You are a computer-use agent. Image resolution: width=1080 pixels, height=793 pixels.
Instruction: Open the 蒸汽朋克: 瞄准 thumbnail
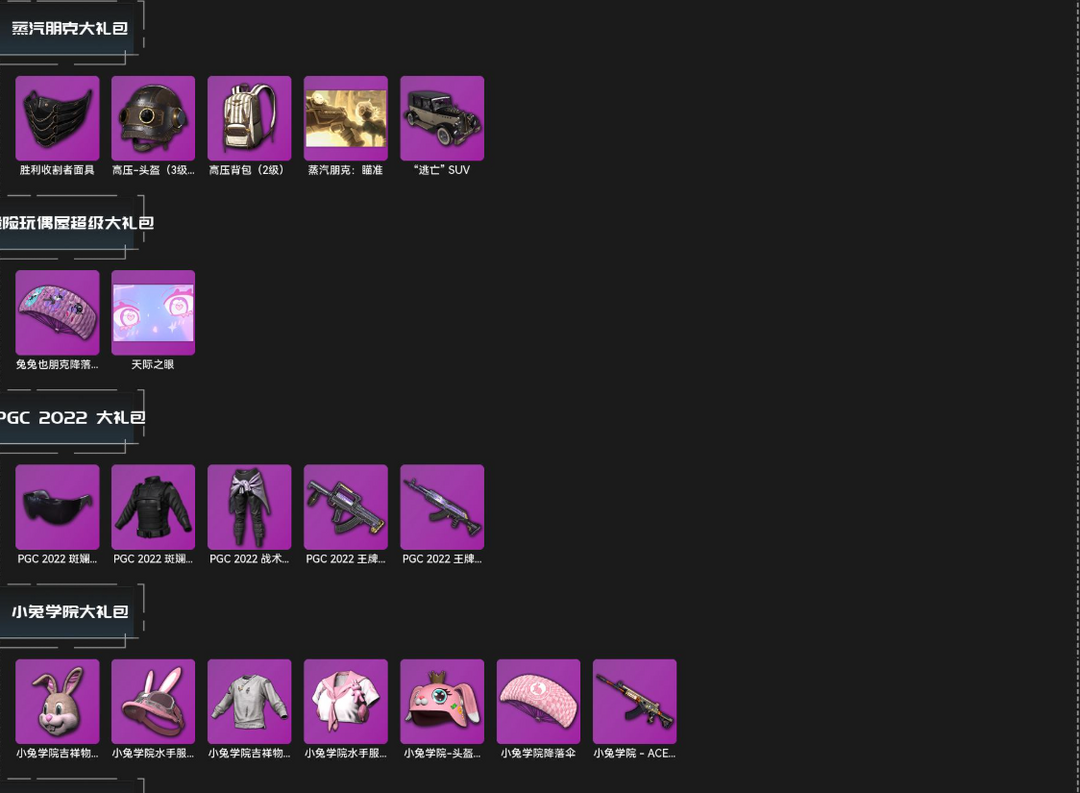346,119
